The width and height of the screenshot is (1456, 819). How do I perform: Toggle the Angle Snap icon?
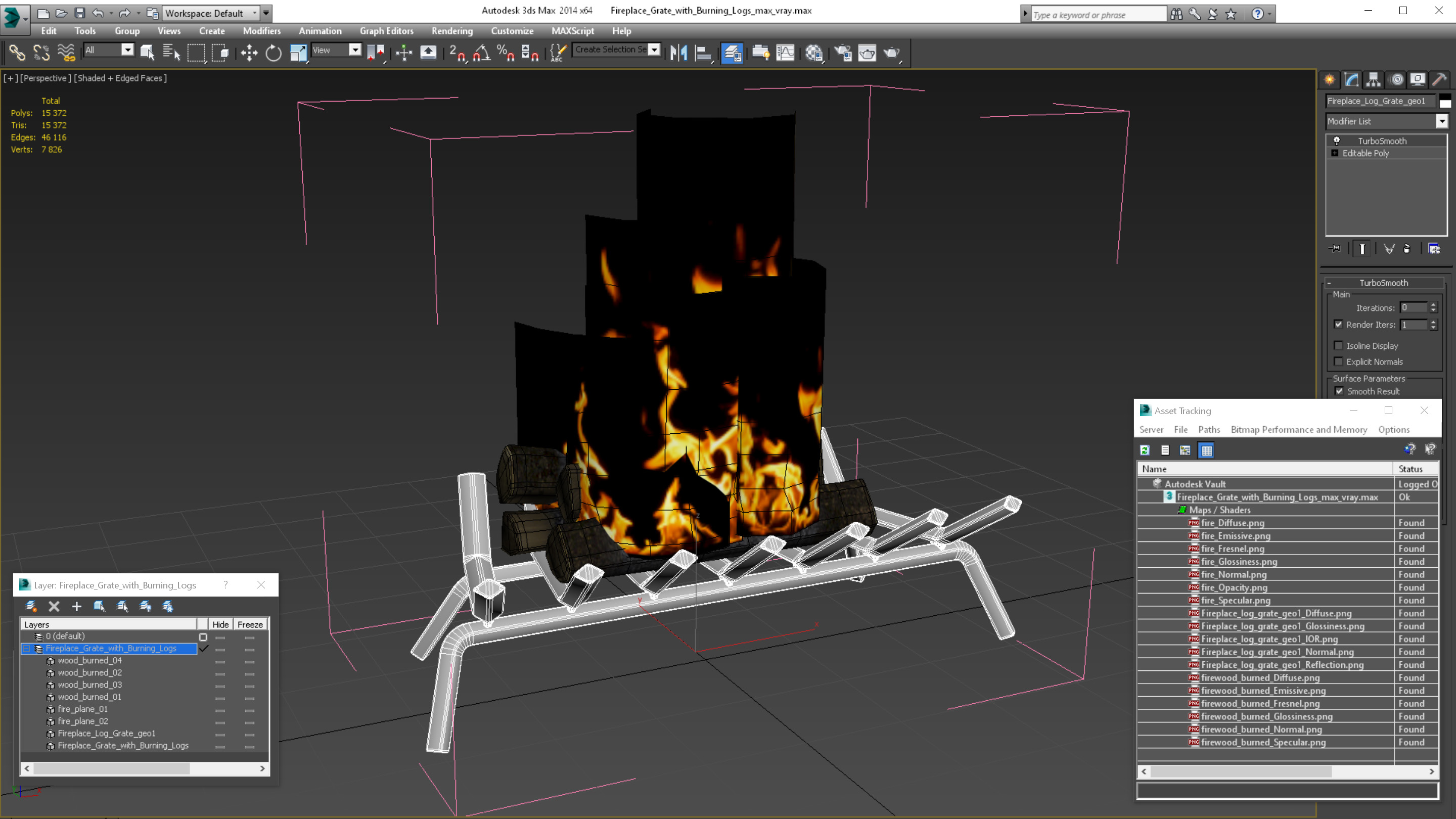click(481, 53)
